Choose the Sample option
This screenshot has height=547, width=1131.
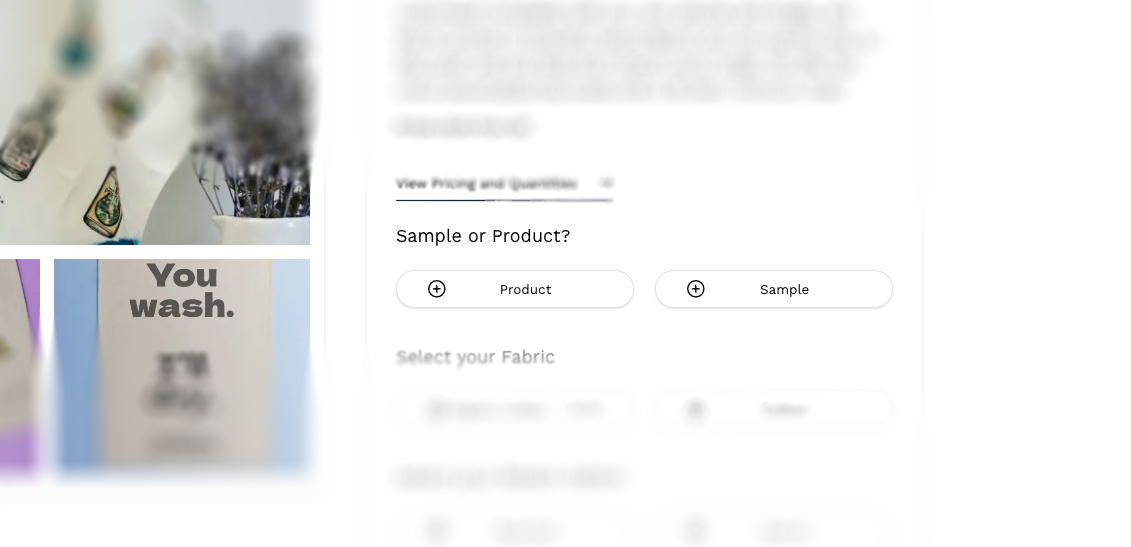tap(774, 289)
